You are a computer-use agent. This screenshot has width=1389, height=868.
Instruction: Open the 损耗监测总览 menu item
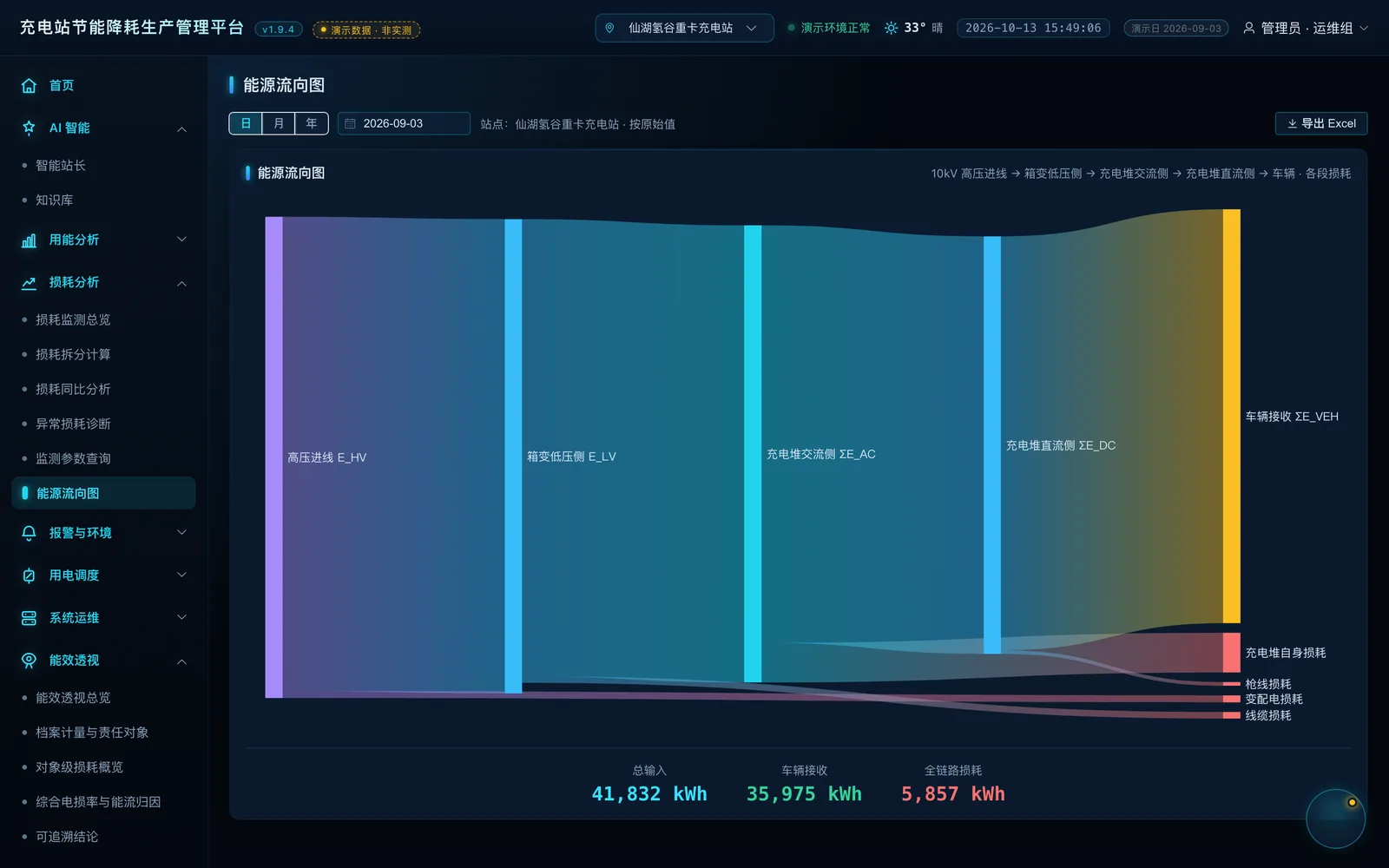click(103, 319)
